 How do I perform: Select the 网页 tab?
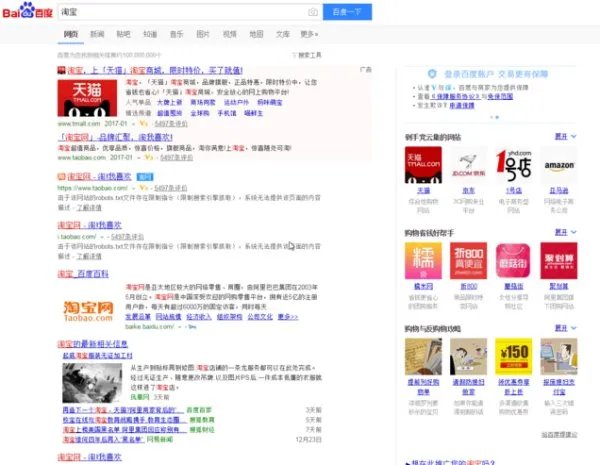click(71, 34)
